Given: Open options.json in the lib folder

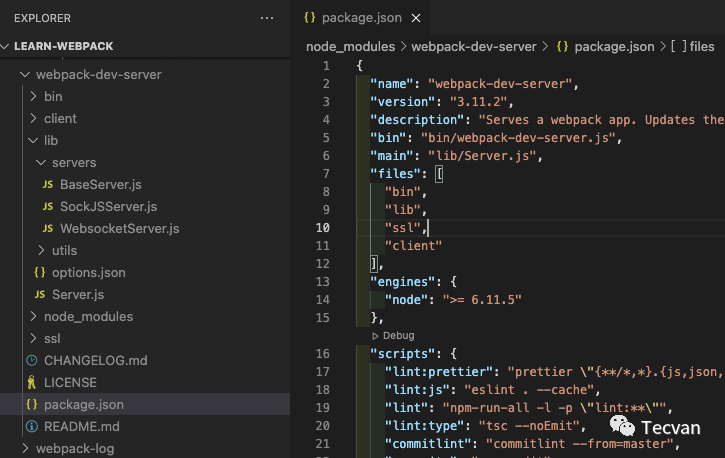Looking at the screenshot, I should click(x=89, y=273).
